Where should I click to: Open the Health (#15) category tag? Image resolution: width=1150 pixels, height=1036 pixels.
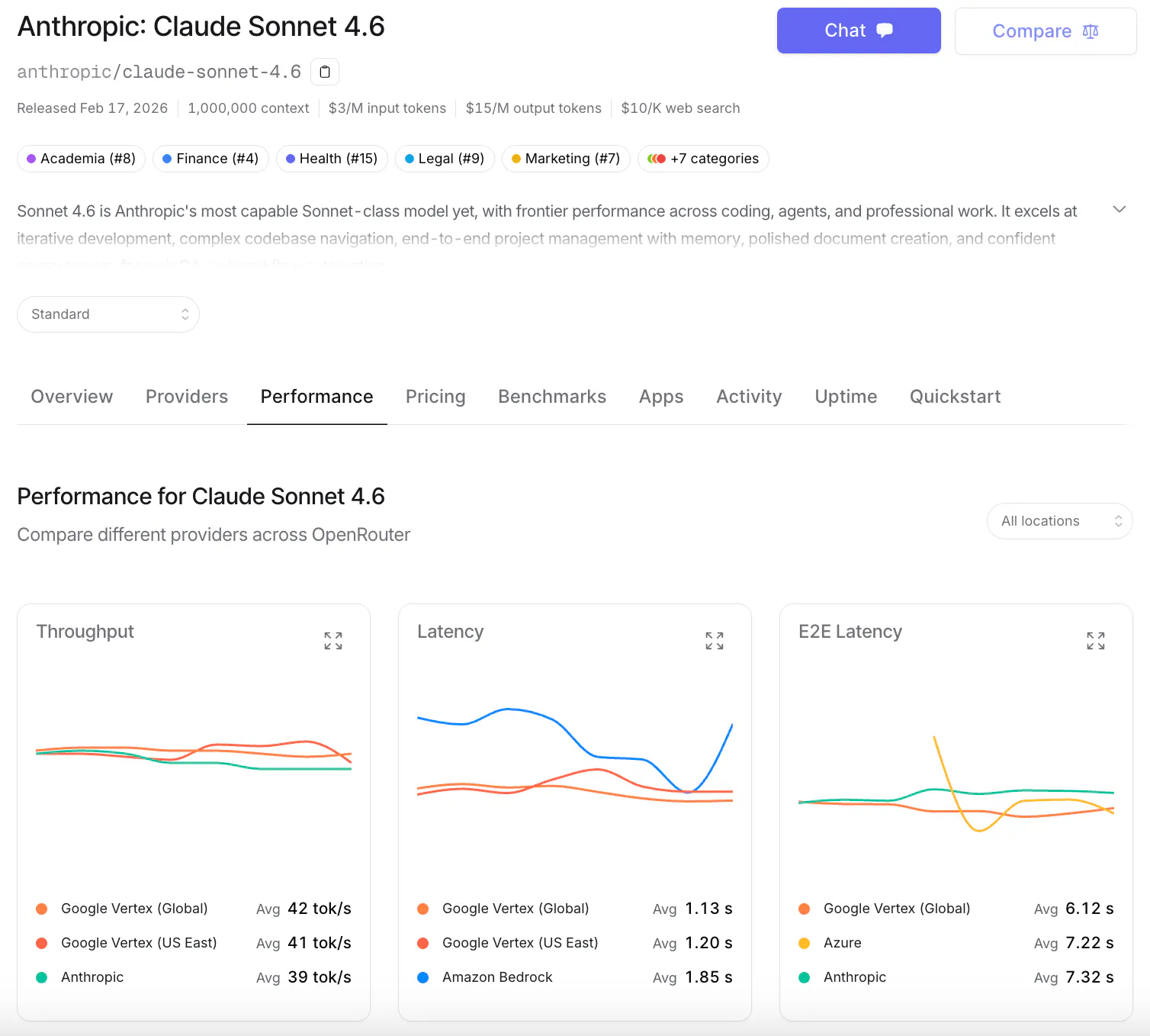point(332,159)
